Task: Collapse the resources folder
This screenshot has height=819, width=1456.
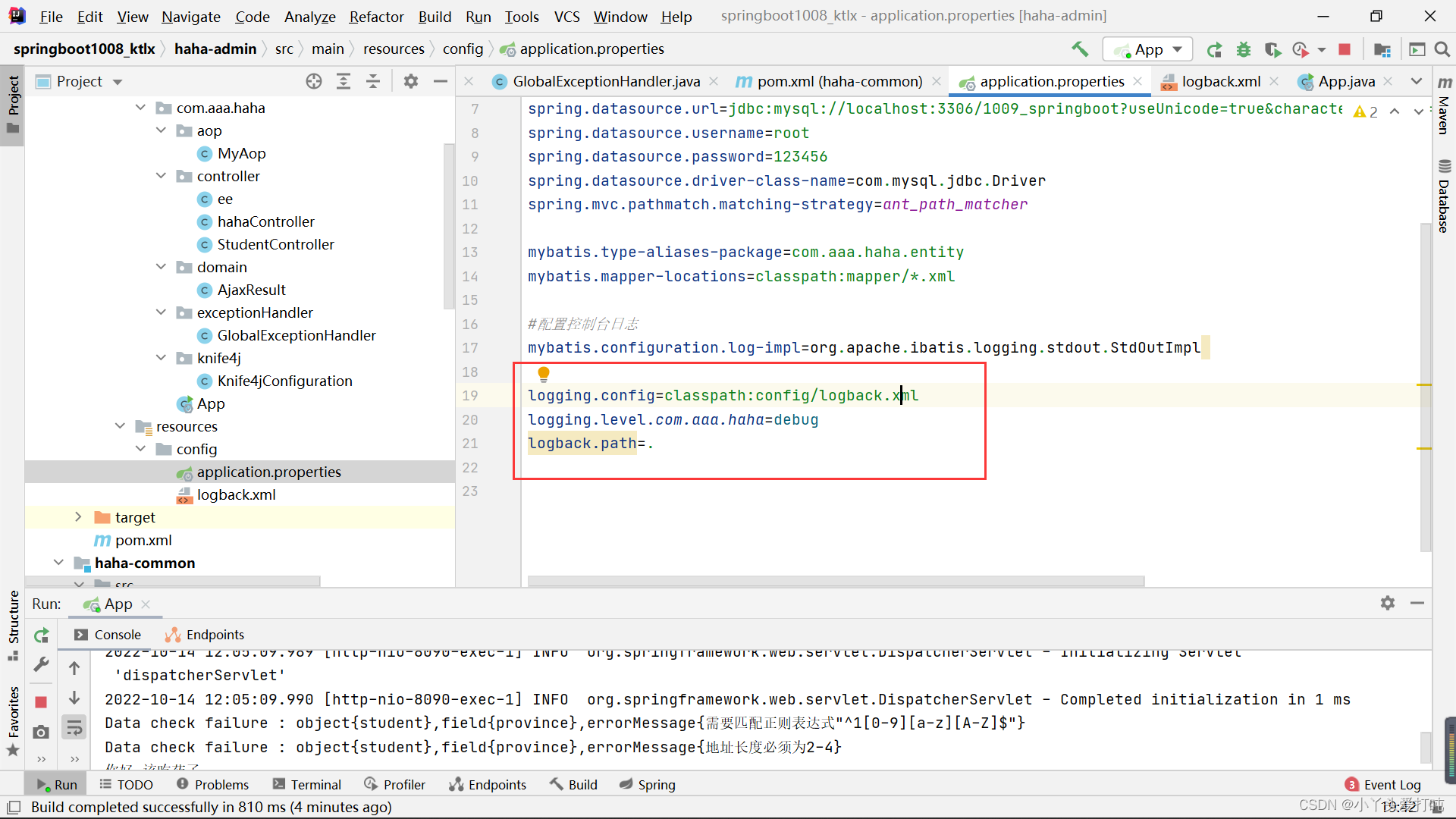Action: click(121, 426)
